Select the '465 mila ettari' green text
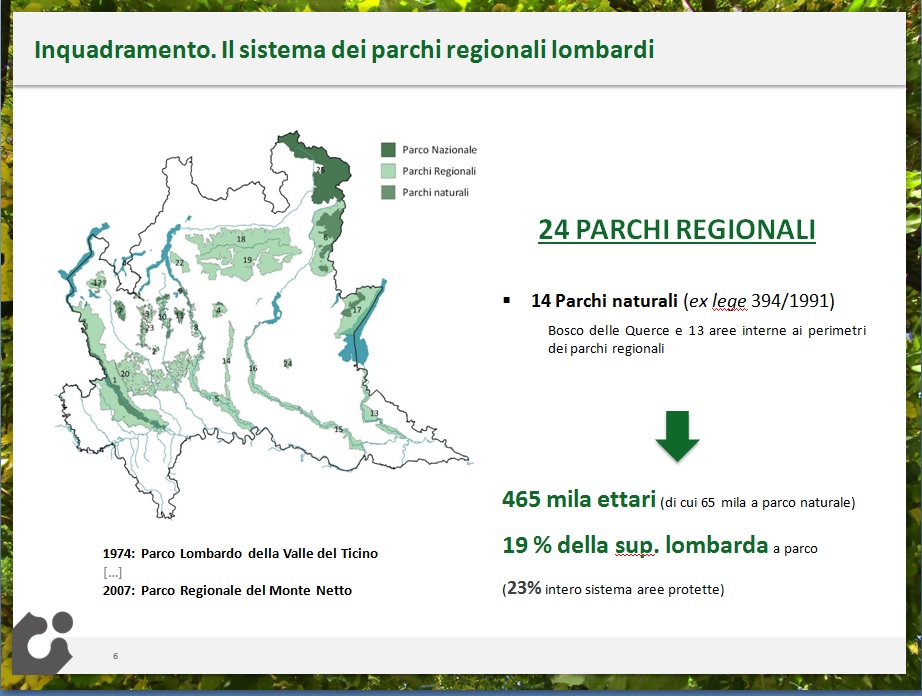The image size is (922, 696). tap(578, 500)
